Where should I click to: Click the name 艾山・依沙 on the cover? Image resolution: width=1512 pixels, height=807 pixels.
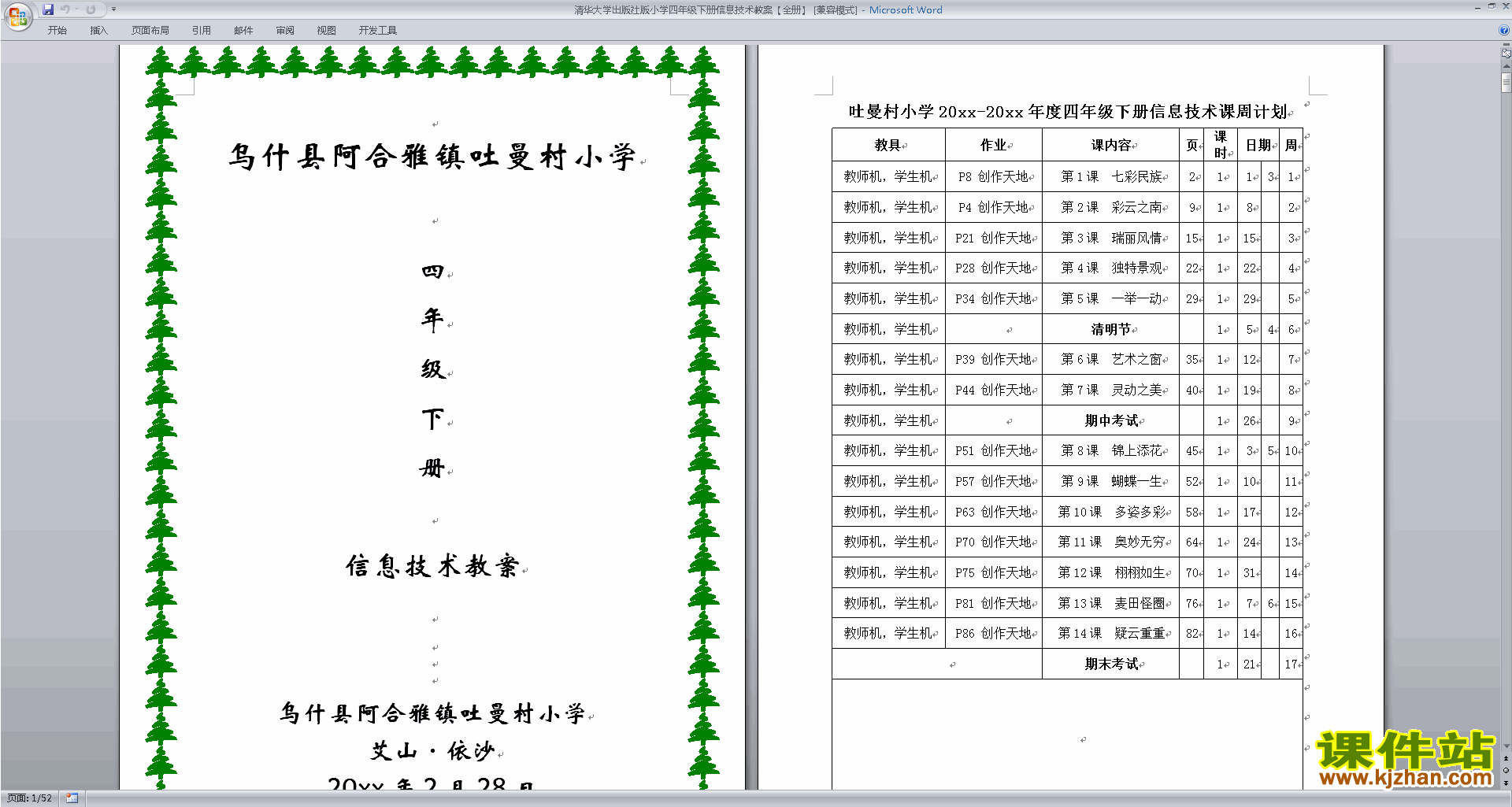[x=432, y=751]
